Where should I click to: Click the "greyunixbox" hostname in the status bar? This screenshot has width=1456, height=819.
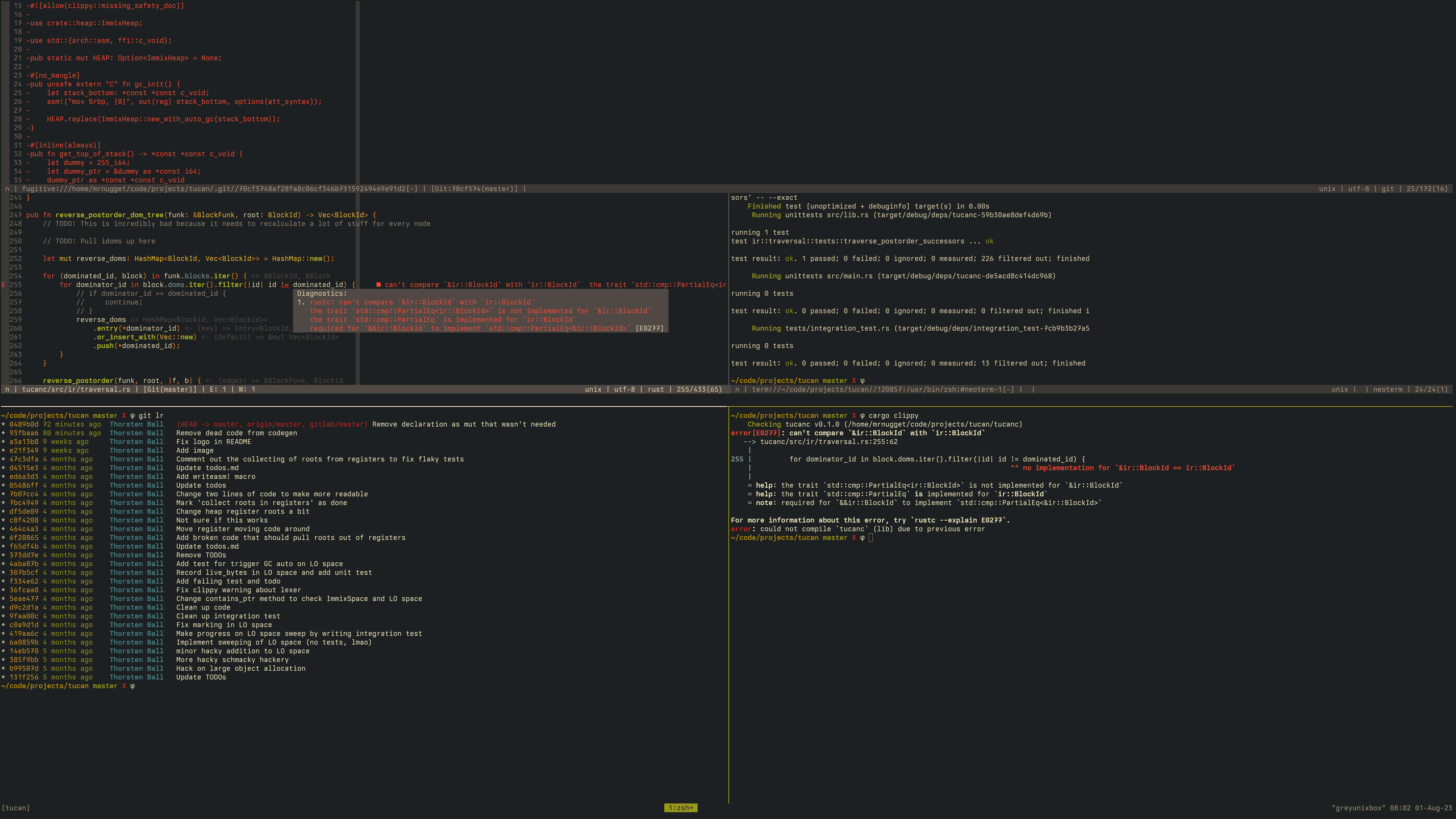[1358, 808]
